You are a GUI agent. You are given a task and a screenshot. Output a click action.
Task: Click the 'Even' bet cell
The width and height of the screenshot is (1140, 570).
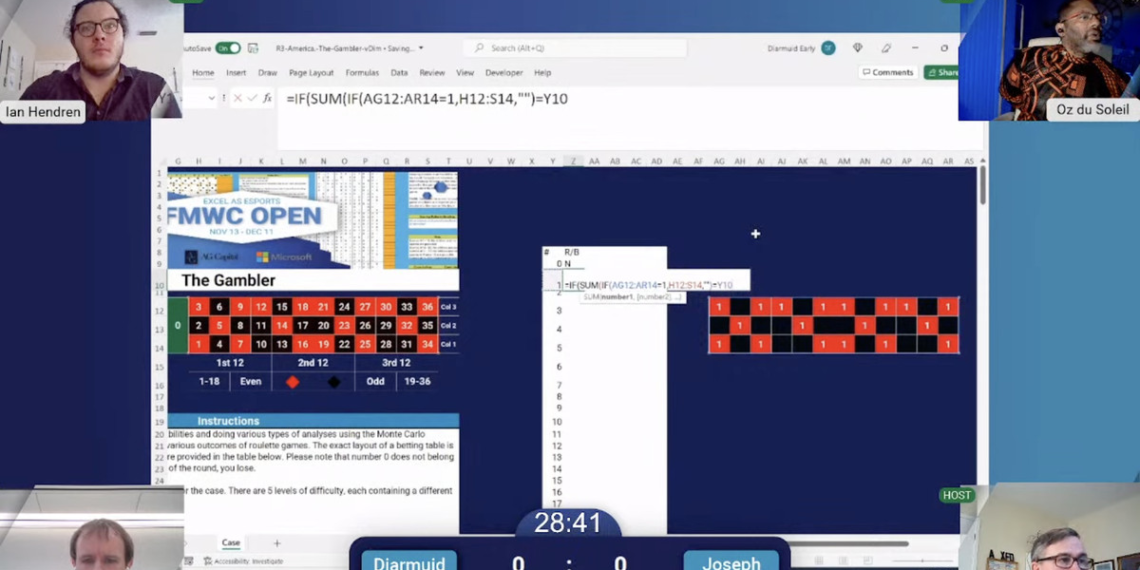click(x=251, y=381)
